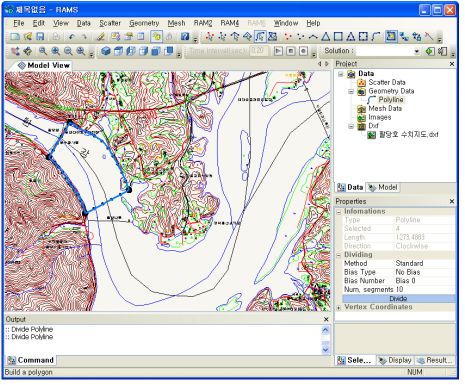Switch to the Display tab

click(x=395, y=360)
